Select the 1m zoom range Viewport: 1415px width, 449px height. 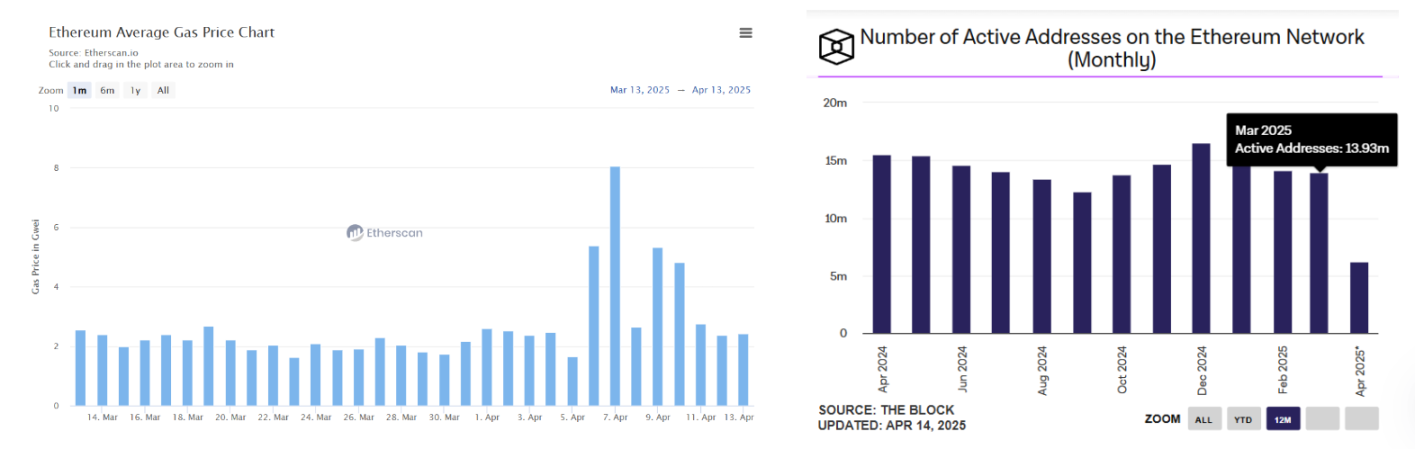pyautogui.click(x=80, y=90)
